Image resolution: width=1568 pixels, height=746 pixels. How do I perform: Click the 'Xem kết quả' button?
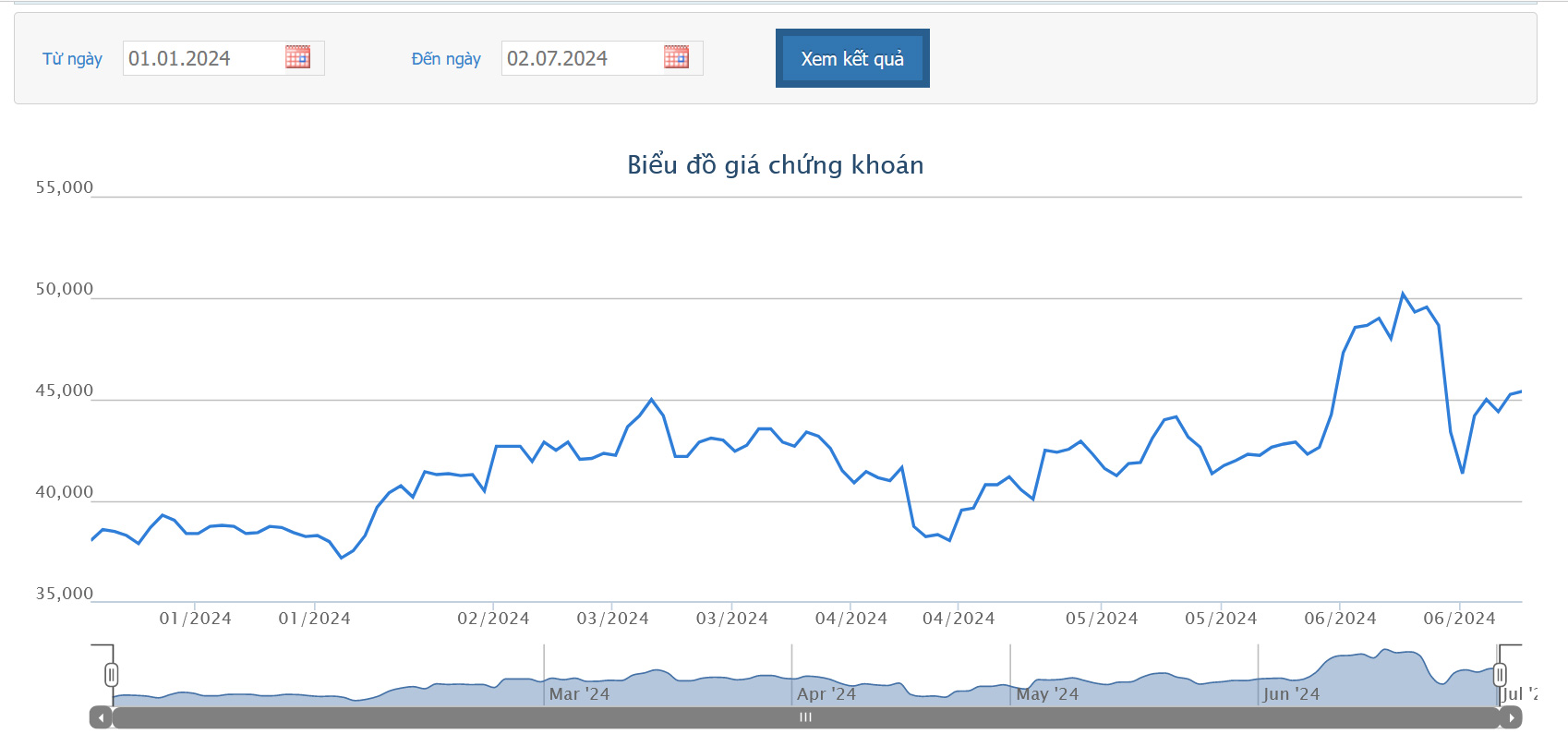click(x=851, y=58)
